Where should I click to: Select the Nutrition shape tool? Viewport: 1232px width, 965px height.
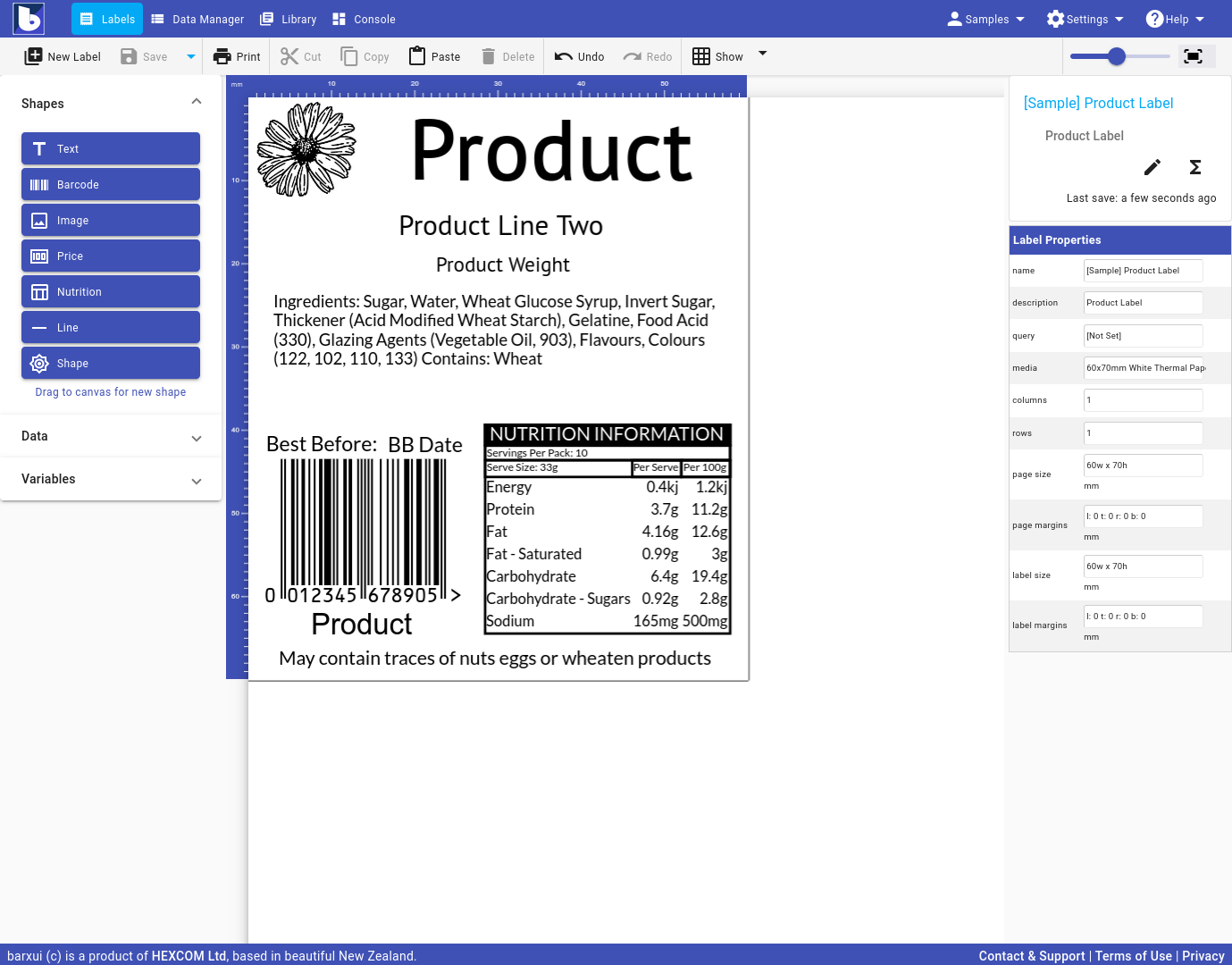(x=111, y=291)
